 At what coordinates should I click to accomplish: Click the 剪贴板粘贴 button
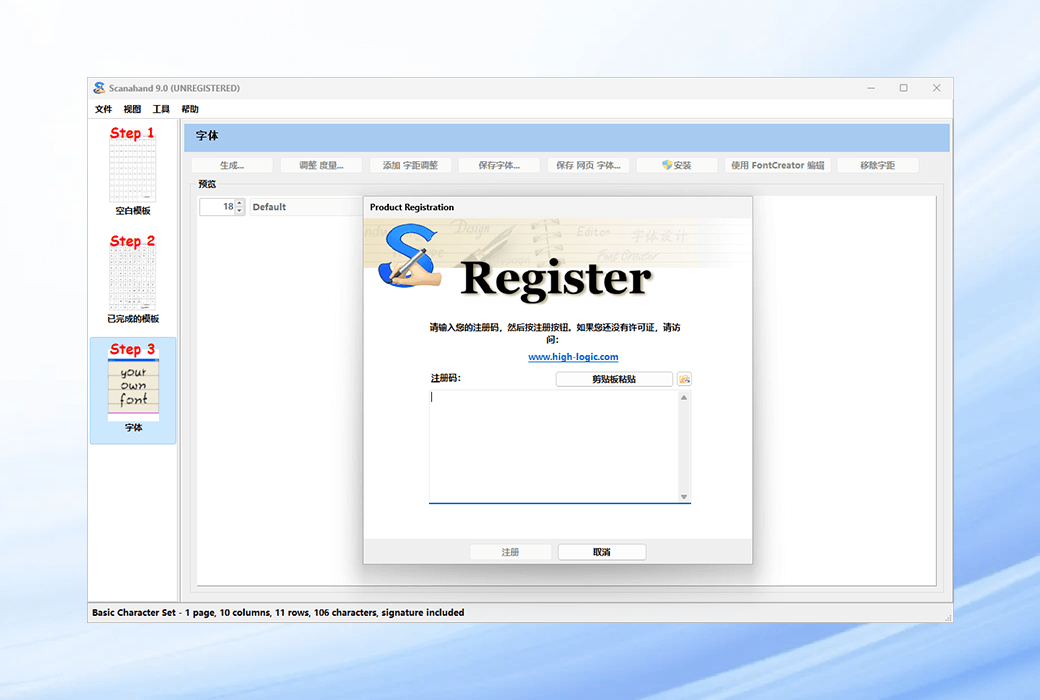(614, 379)
